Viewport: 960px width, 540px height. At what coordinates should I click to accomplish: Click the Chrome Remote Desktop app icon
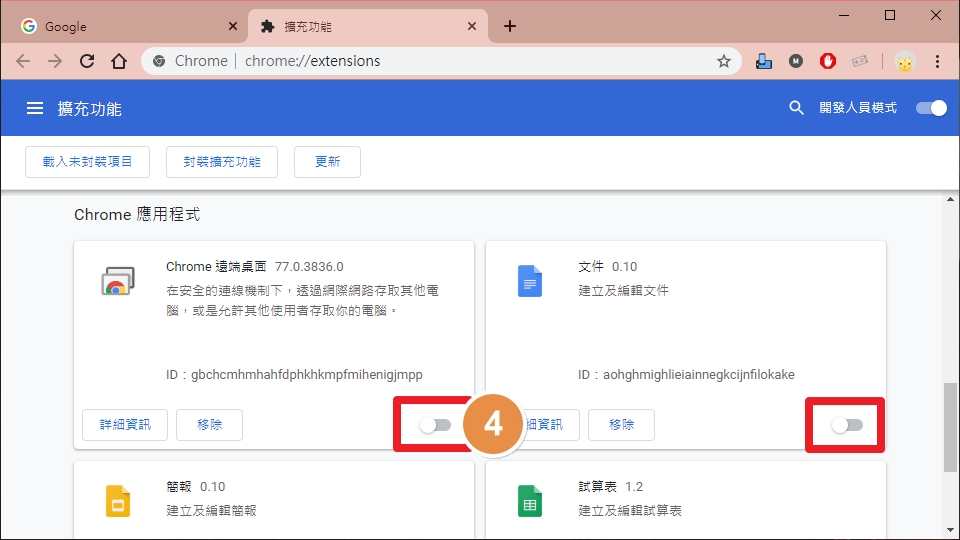click(x=118, y=281)
